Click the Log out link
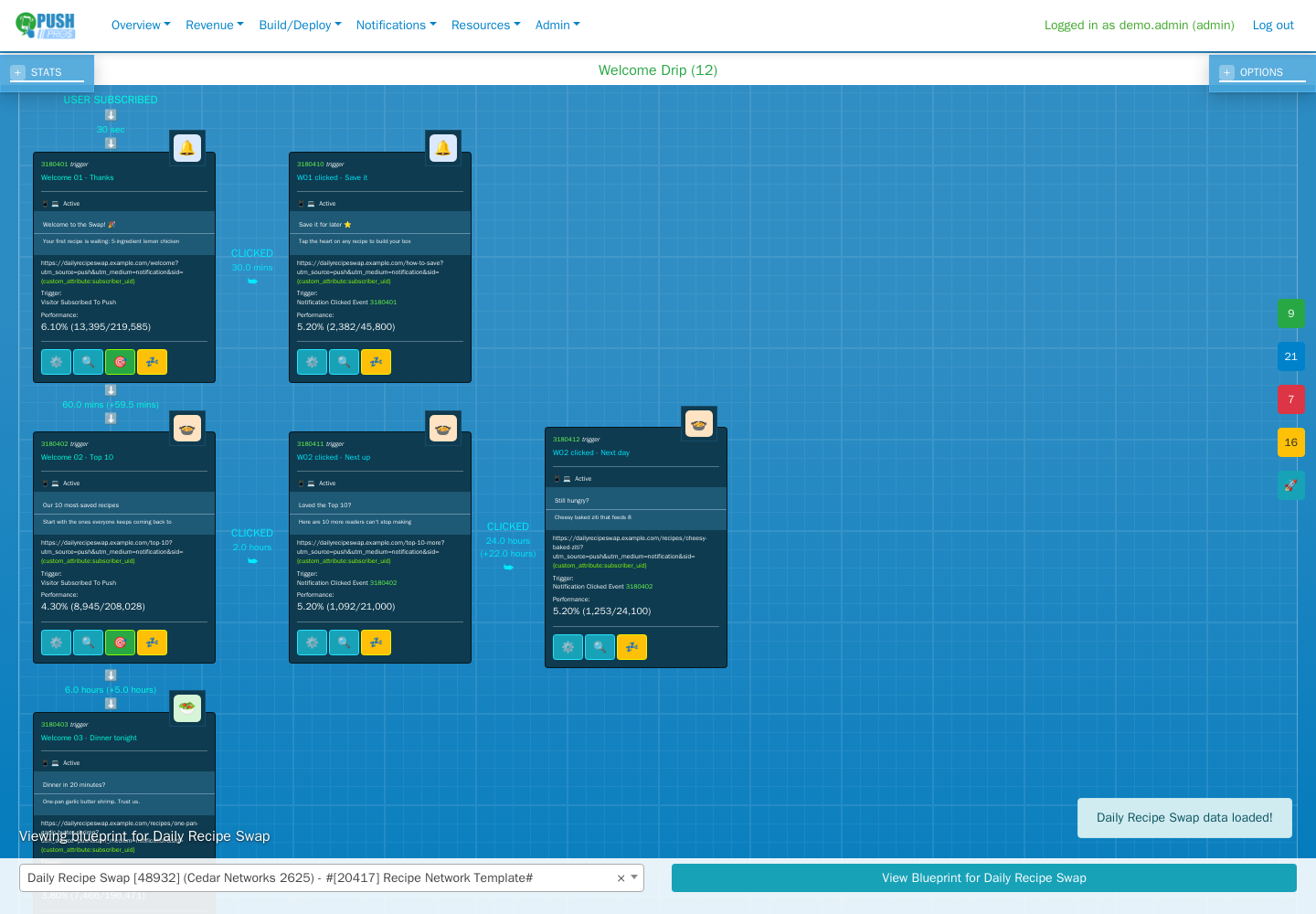The width and height of the screenshot is (1316, 914). click(1273, 25)
